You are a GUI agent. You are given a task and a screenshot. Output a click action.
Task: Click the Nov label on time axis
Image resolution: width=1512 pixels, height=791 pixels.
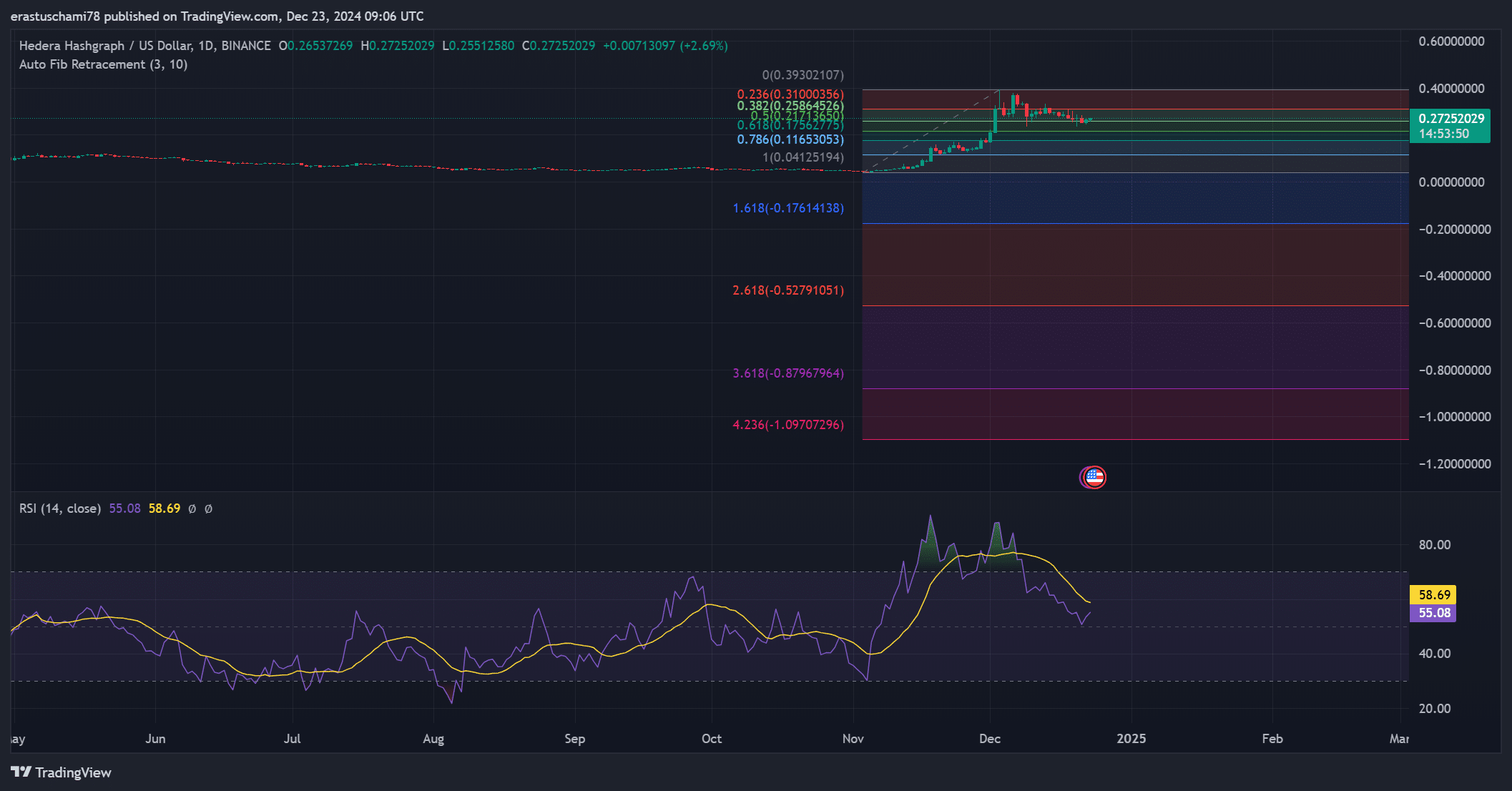[853, 739]
